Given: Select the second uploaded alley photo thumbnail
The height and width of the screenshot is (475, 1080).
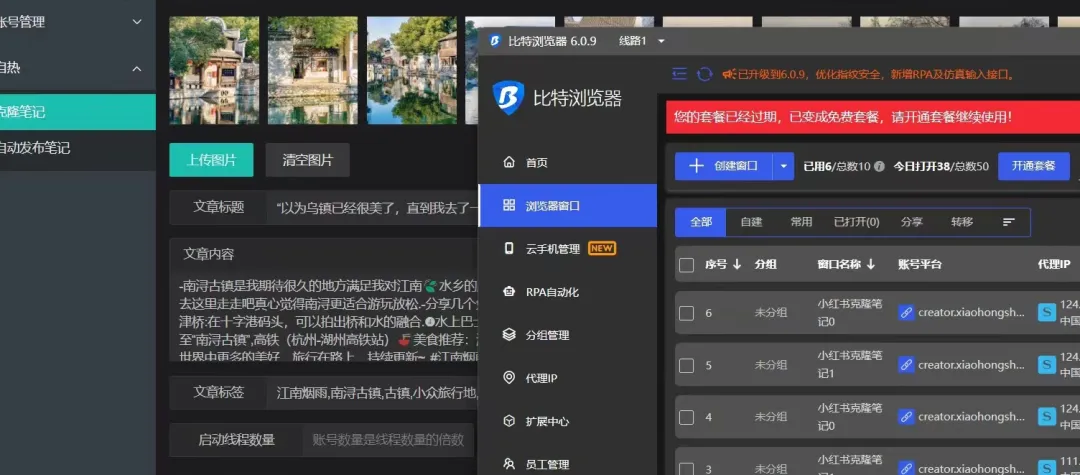Looking at the screenshot, I should point(313,70).
